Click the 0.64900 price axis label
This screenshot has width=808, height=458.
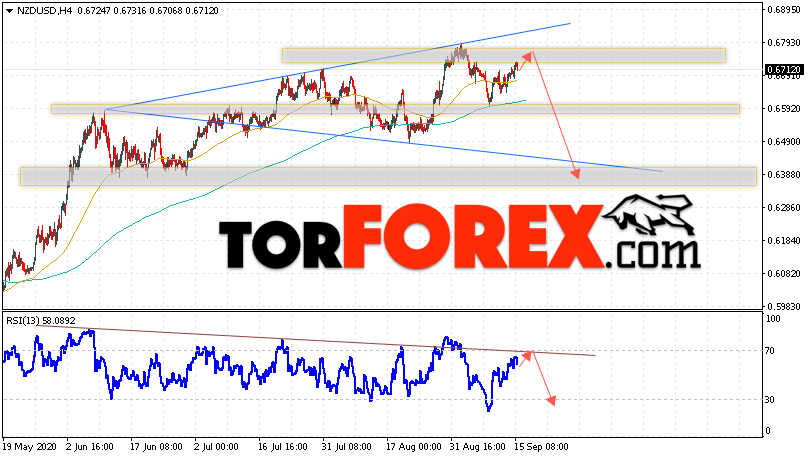pyautogui.click(x=783, y=142)
